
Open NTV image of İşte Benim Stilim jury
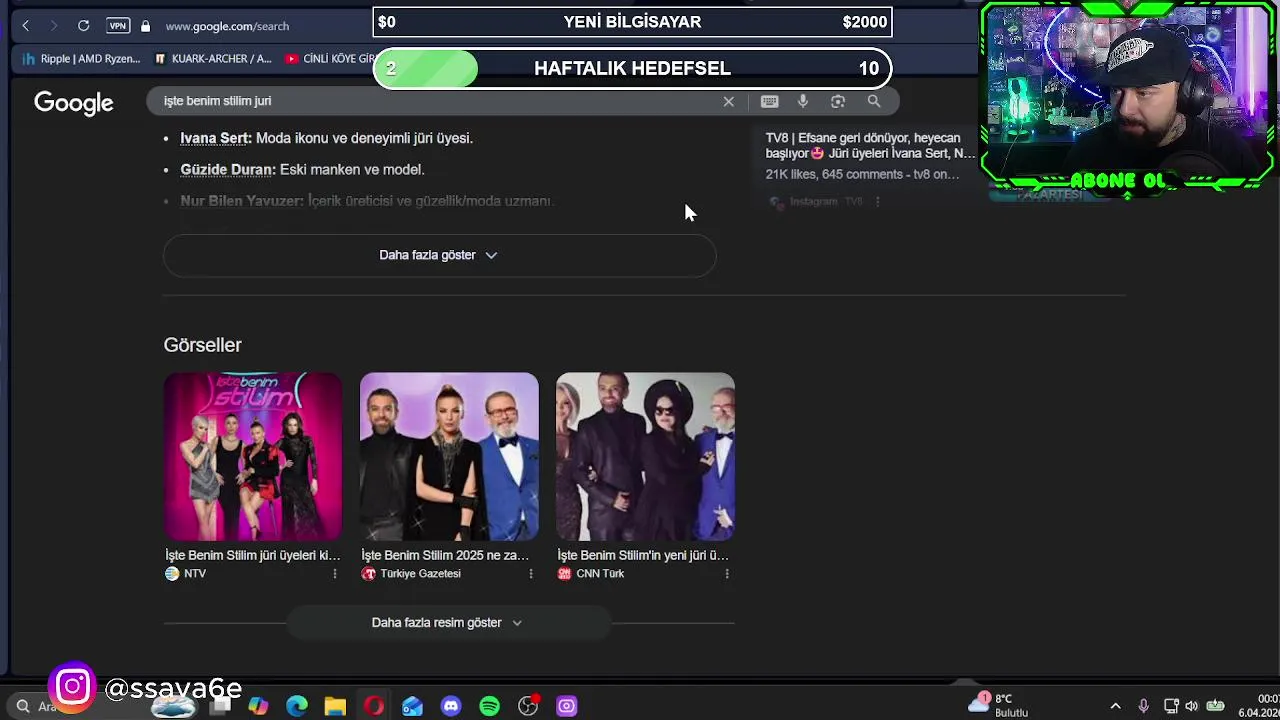253,456
